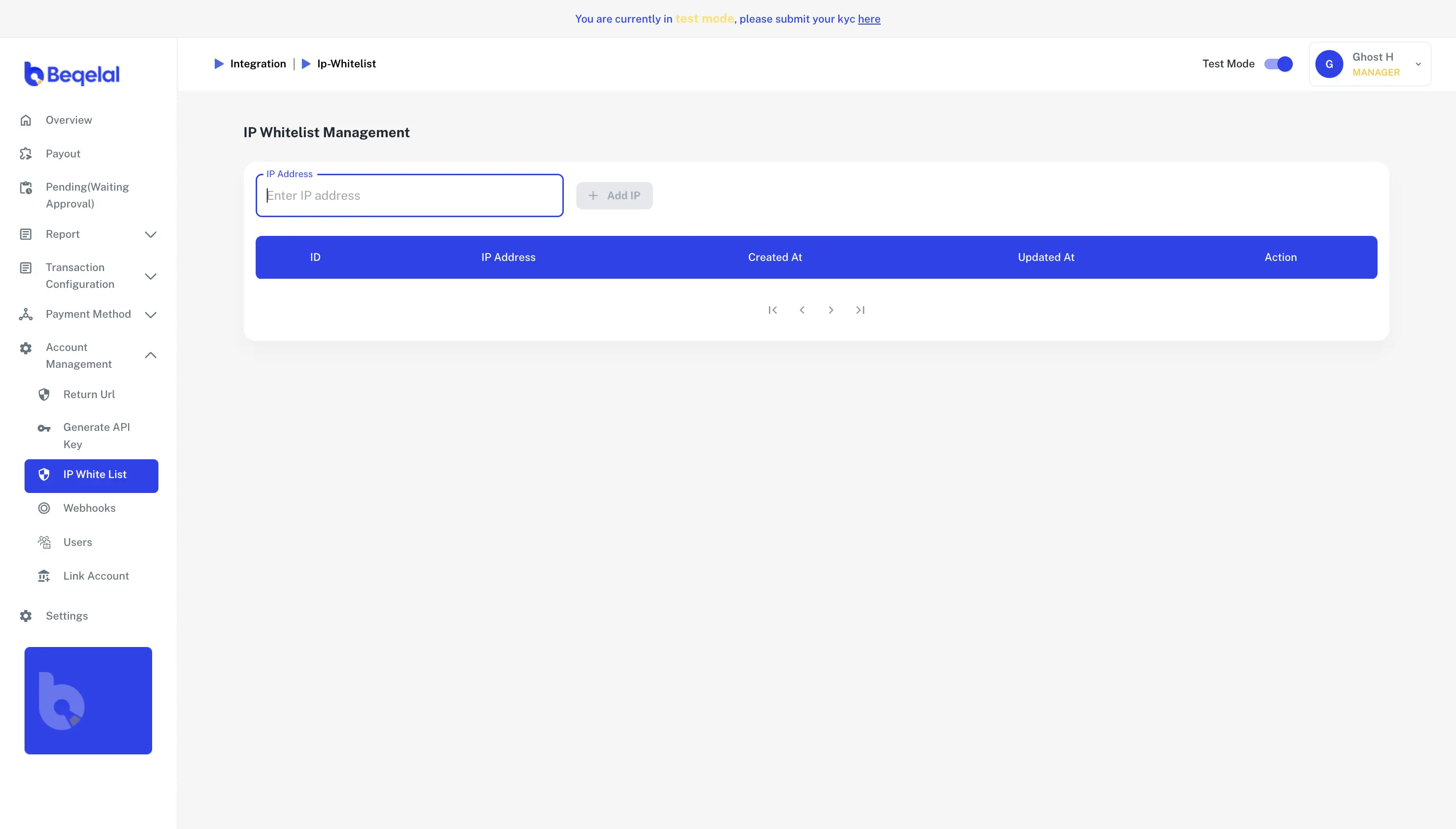Jump to first page pagination icon
1456x829 pixels.
(x=772, y=311)
